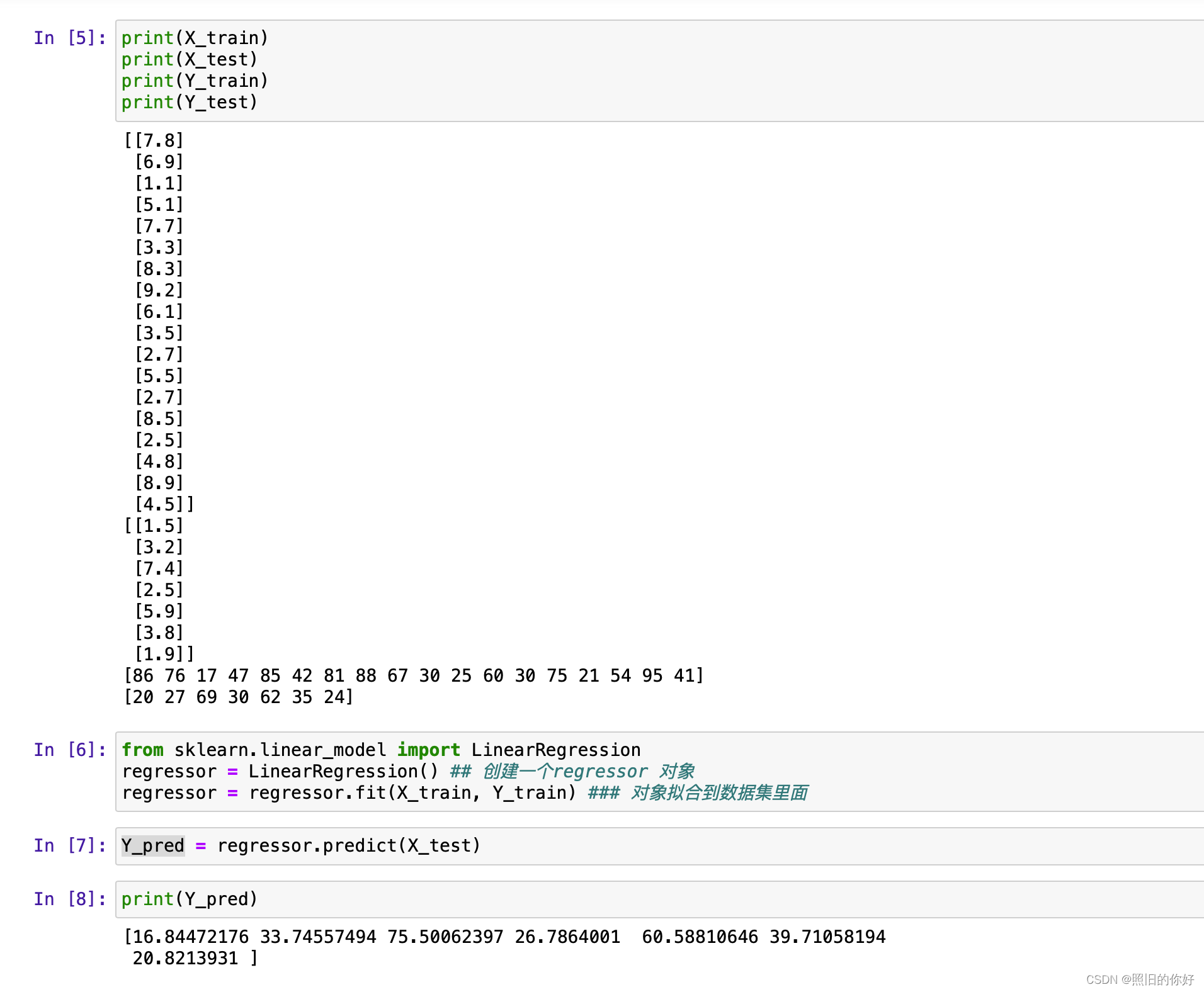Click the [3.8] output value
This screenshot has height=992, width=1204.
[x=159, y=633]
